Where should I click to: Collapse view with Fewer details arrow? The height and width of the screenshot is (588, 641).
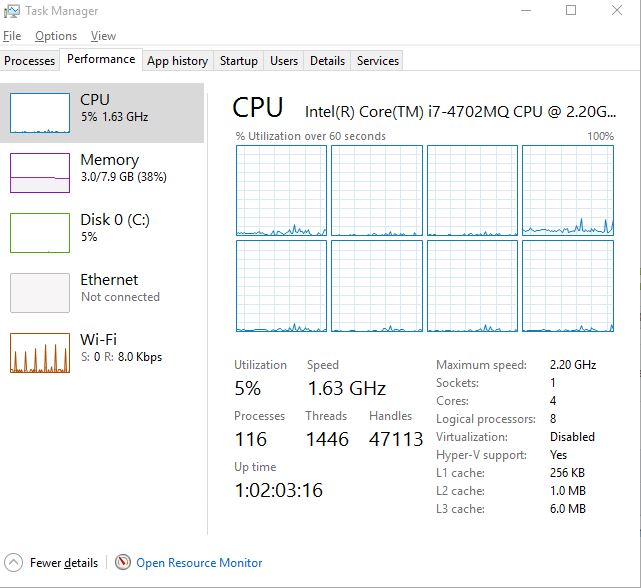coord(13,562)
